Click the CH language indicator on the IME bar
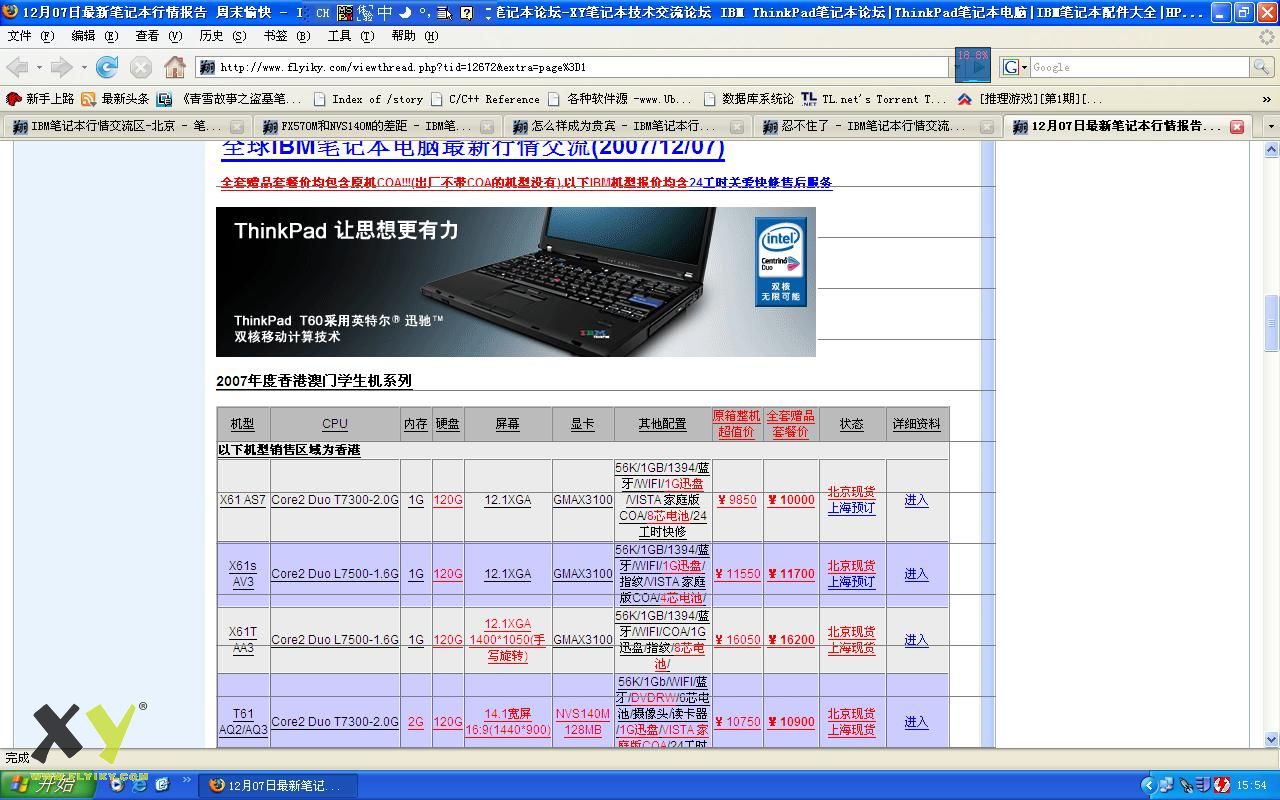The width and height of the screenshot is (1280, 800). [323, 13]
